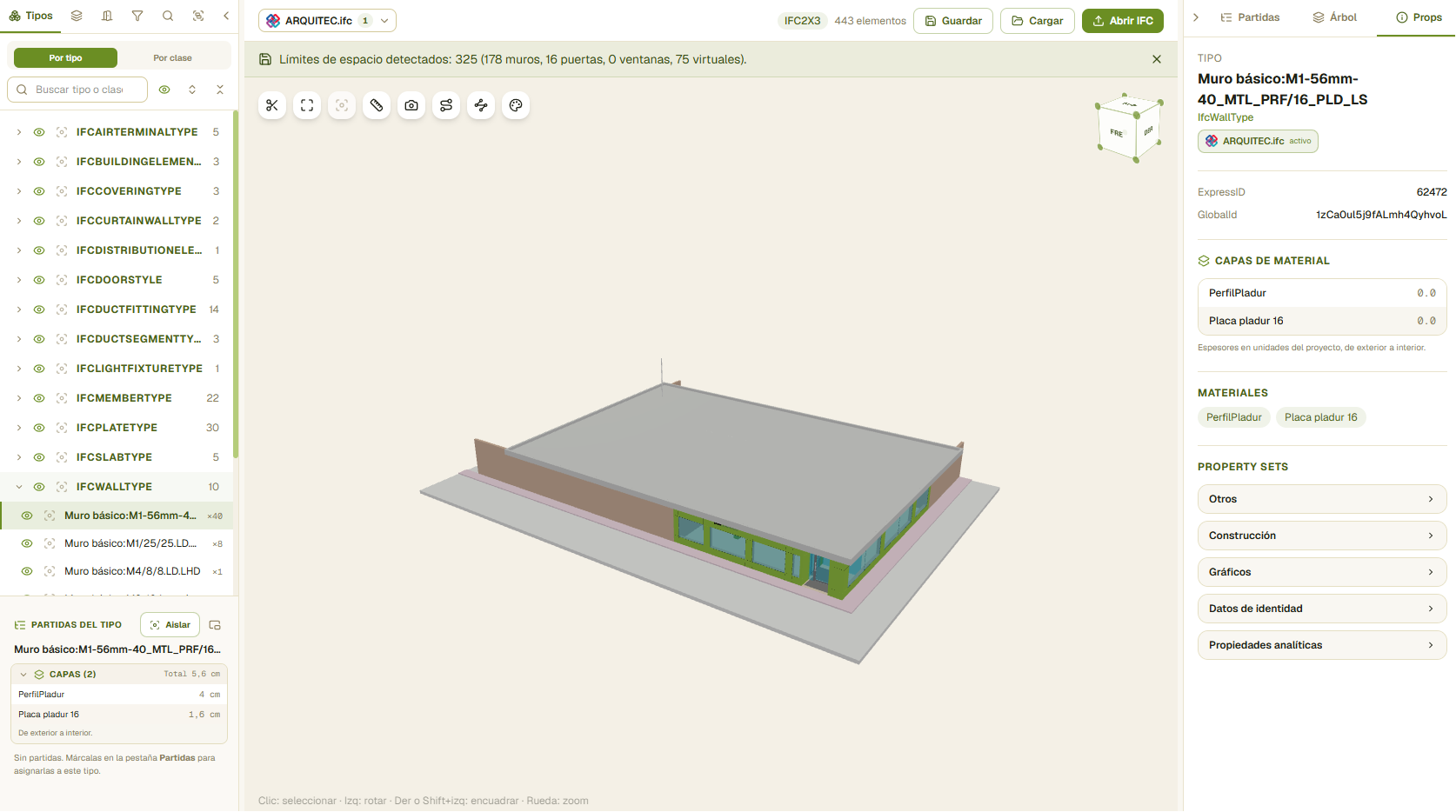Click the focus icon of IFCMEMBERTYPE row
This screenshot has height=812, width=1456.
62,398
